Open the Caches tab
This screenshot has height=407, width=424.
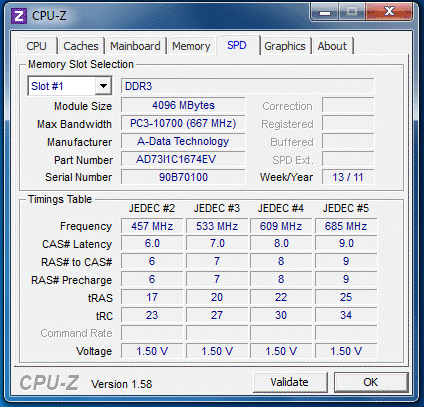coord(81,46)
